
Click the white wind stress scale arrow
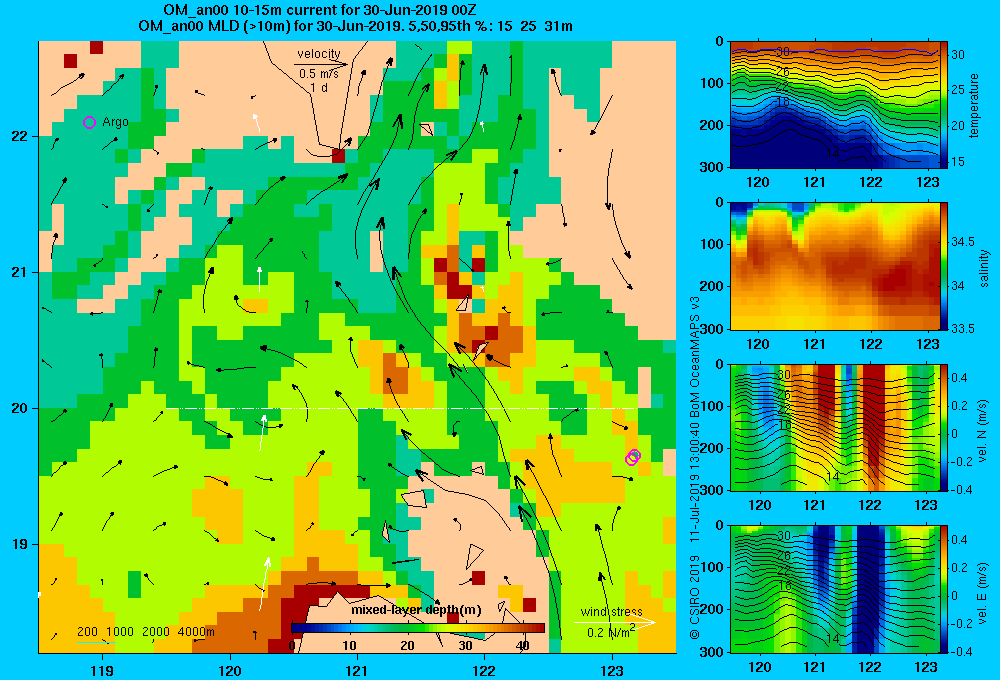click(x=614, y=622)
